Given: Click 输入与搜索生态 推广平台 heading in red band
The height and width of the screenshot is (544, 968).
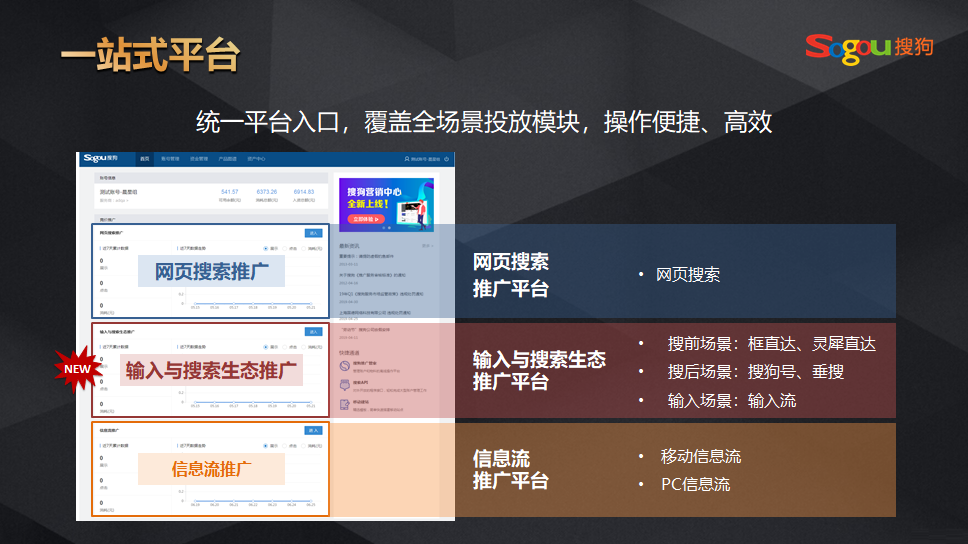Looking at the screenshot, I should (539, 370).
